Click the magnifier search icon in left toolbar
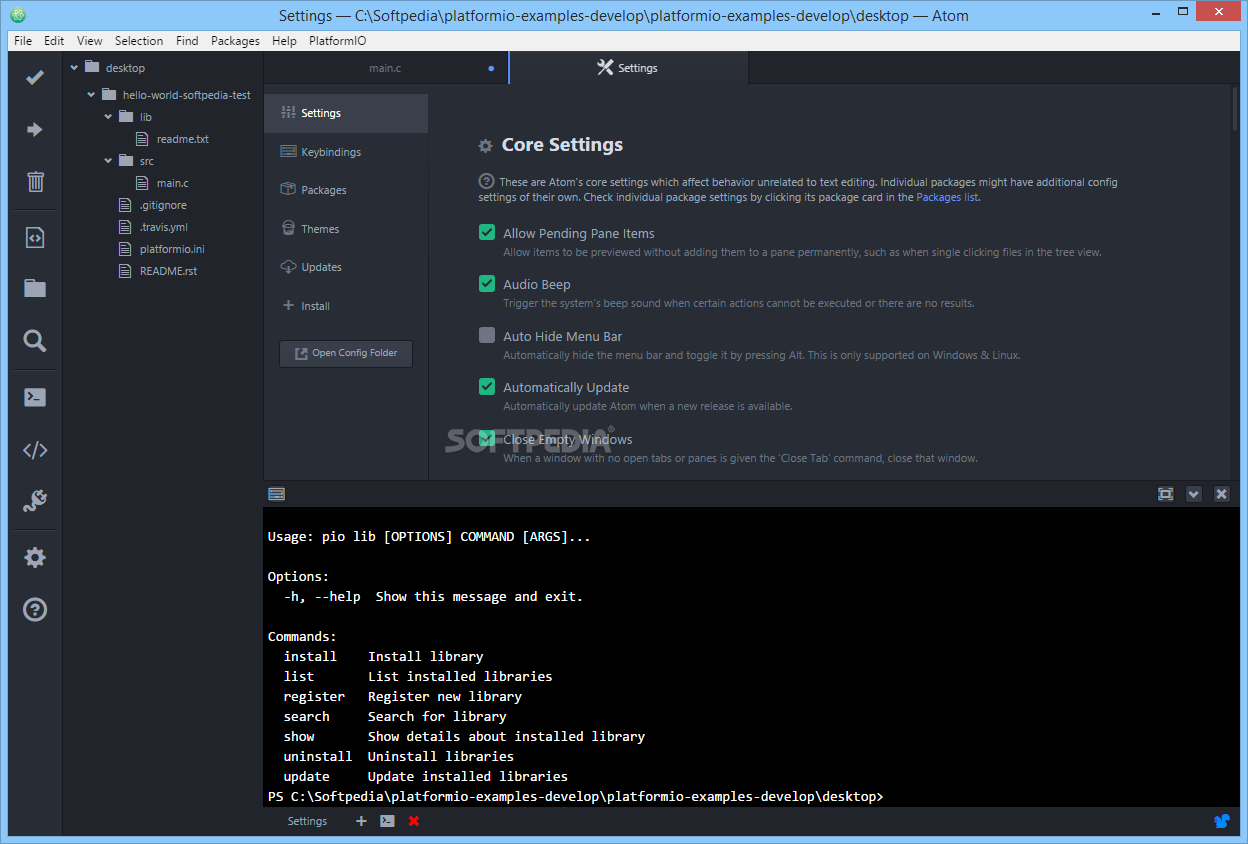The height and width of the screenshot is (844, 1248). point(35,341)
